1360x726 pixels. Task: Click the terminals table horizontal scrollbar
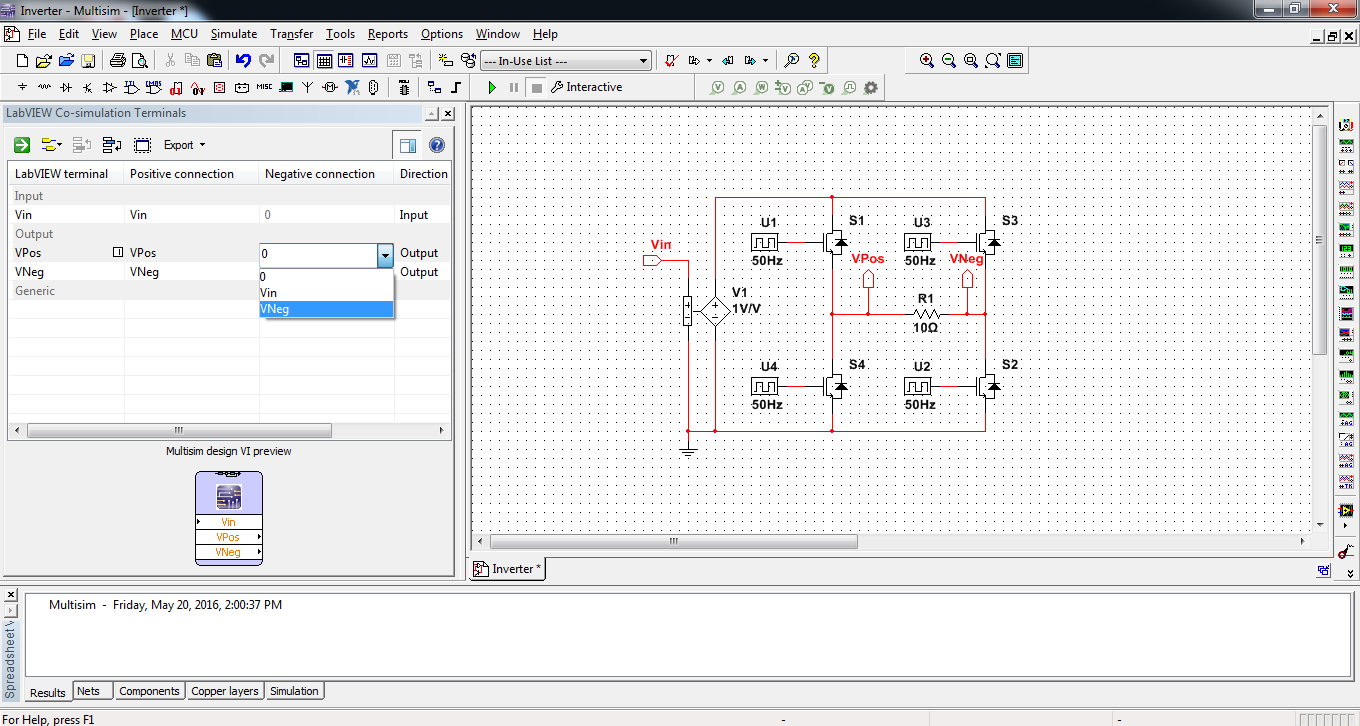(179, 431)
